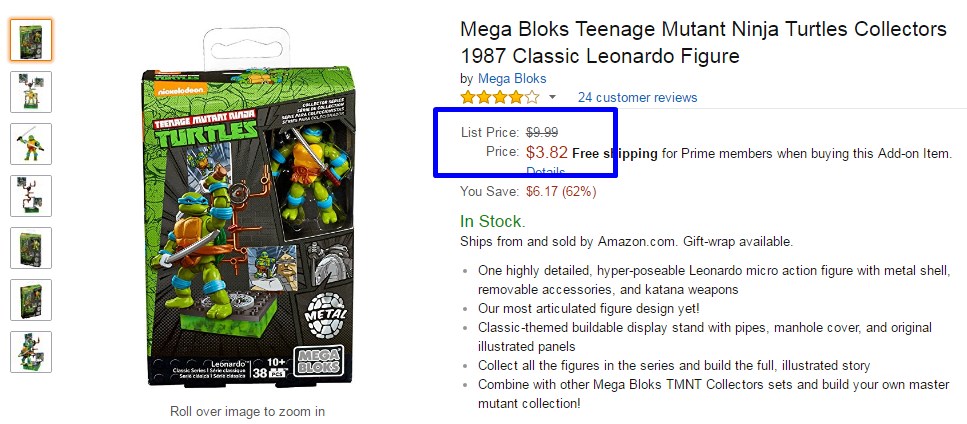Image resolution: width=967 pixels, height=424 pixels.
Task: Click the $3.82 price
Action: point(546,153)
